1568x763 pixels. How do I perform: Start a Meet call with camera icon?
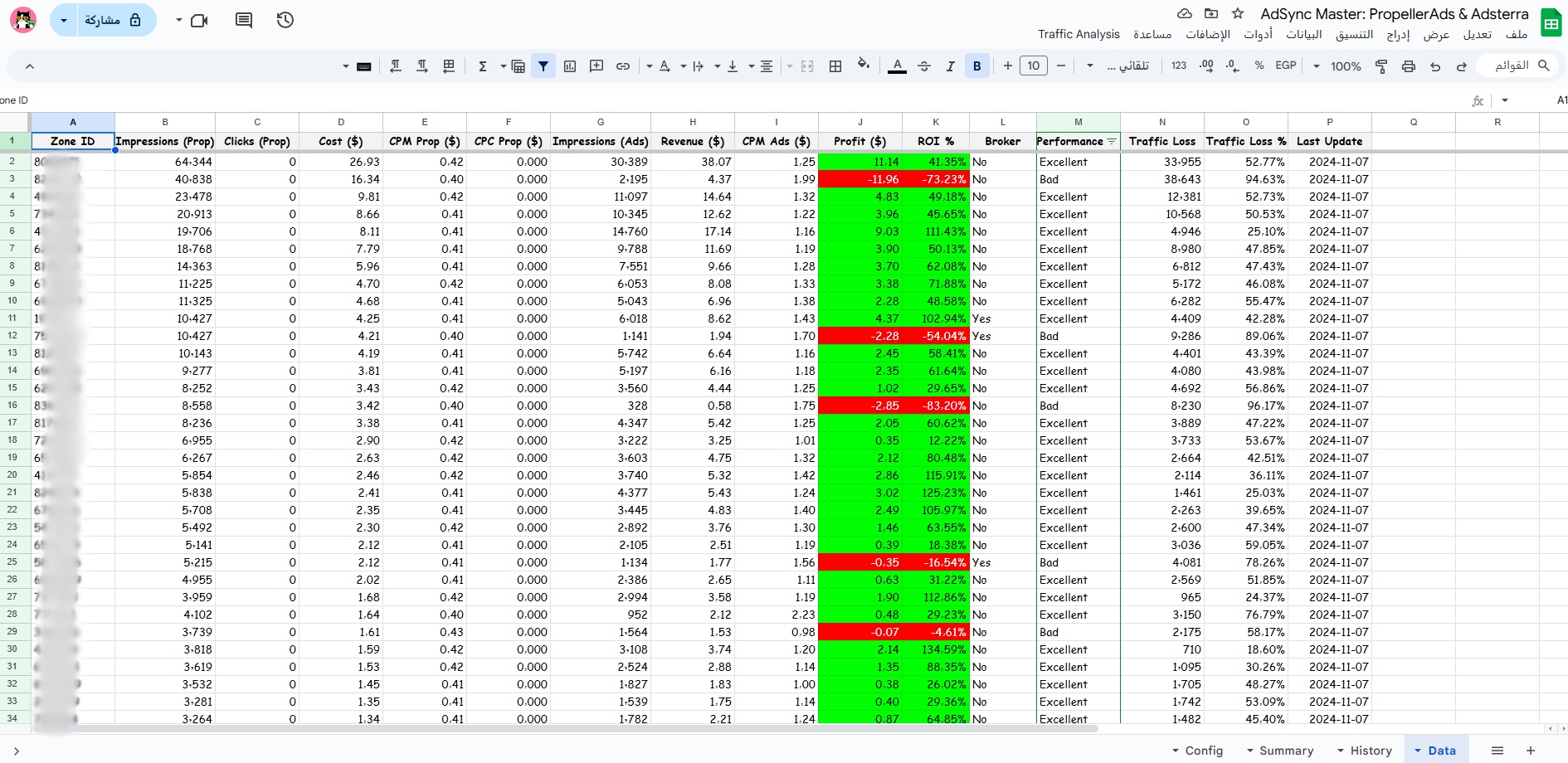[199, 20]
